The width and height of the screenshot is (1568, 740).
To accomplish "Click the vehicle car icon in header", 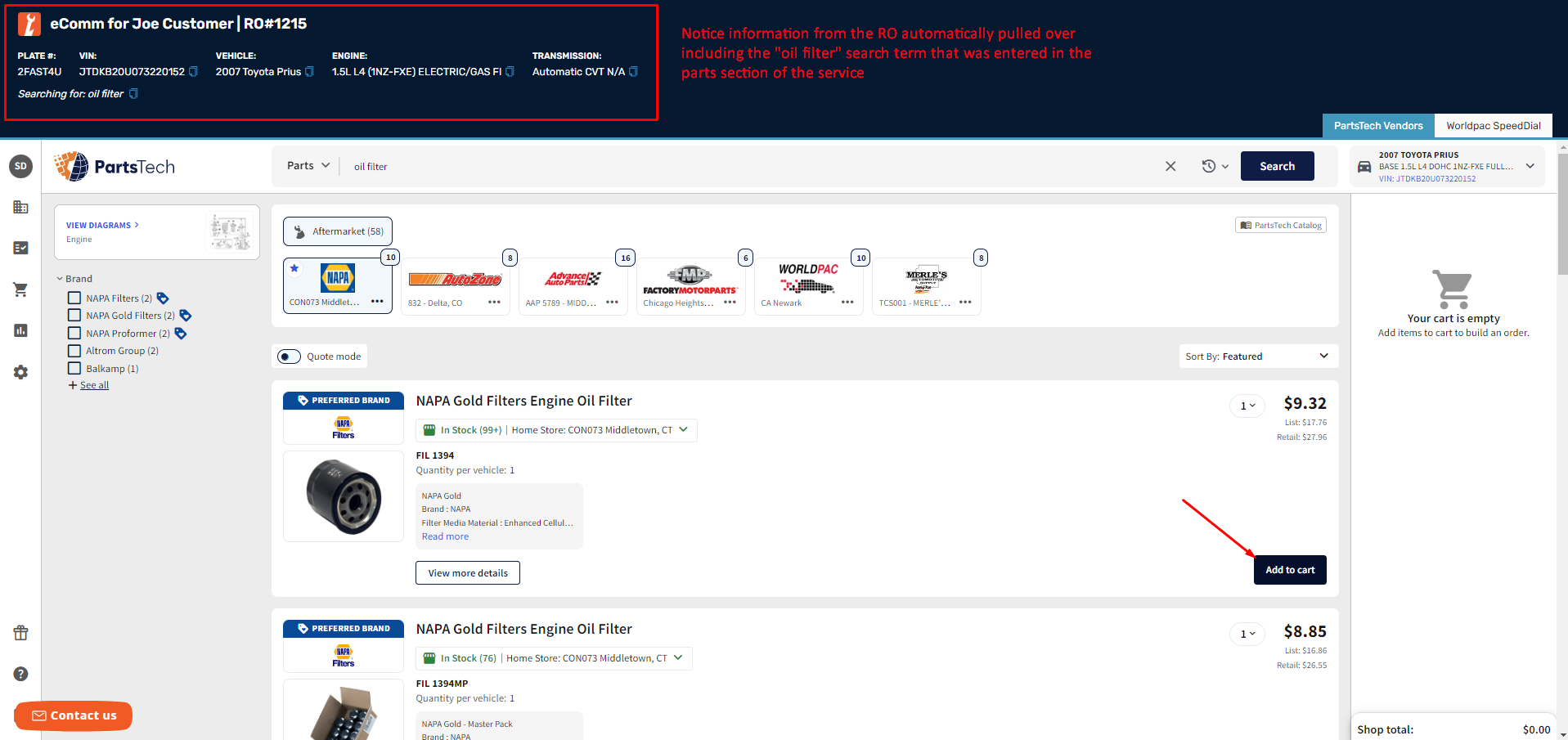I will click(x=1364, y=167).
